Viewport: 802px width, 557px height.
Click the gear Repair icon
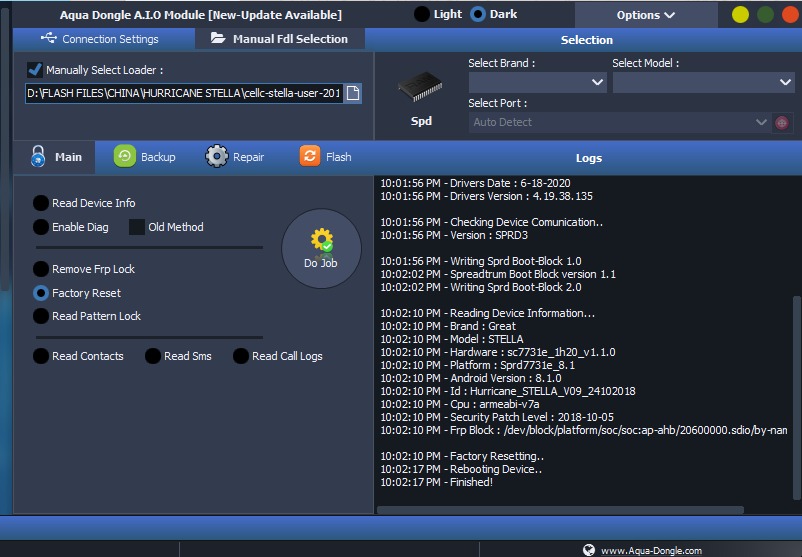217,156
